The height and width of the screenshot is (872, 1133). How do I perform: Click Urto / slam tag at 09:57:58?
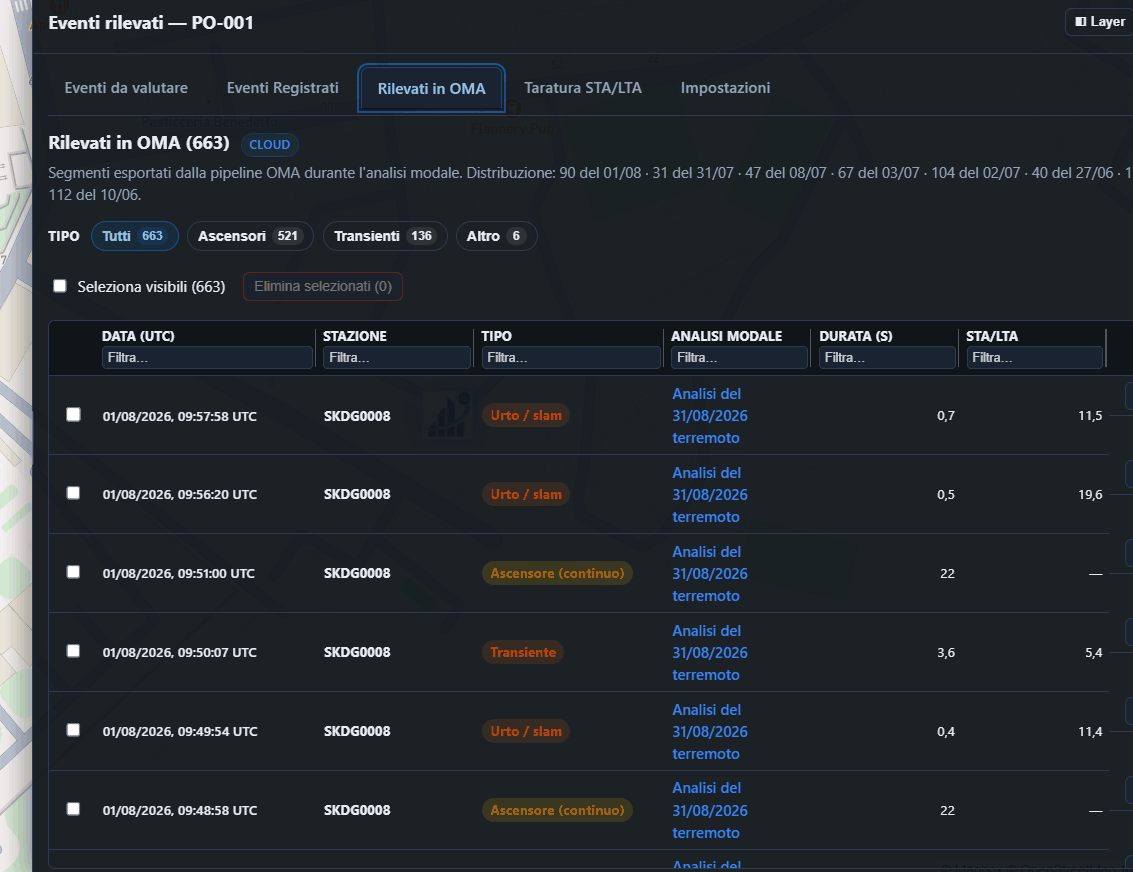click(x=526, y=415)
